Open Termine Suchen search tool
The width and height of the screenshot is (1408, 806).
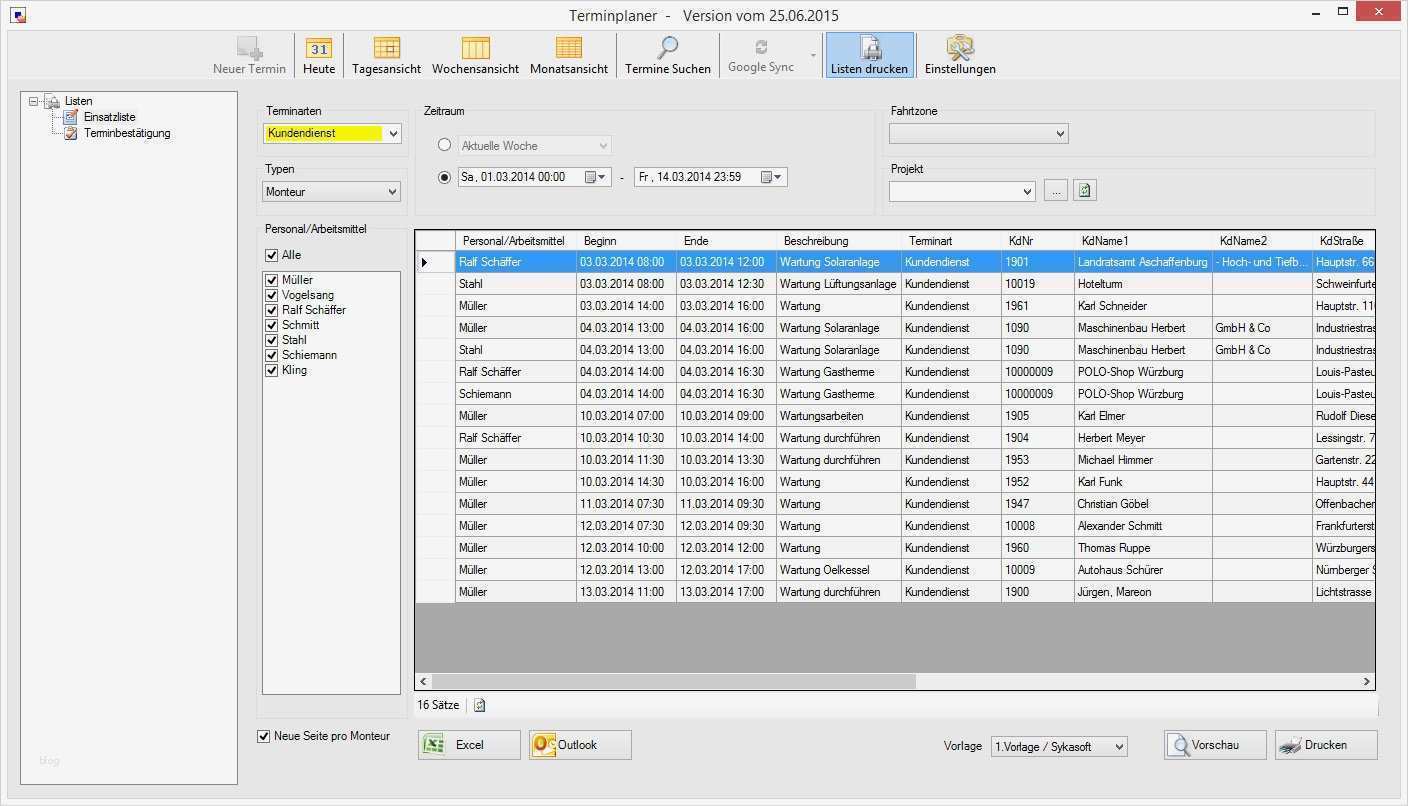pyautogui.click(x=668, y=55)
